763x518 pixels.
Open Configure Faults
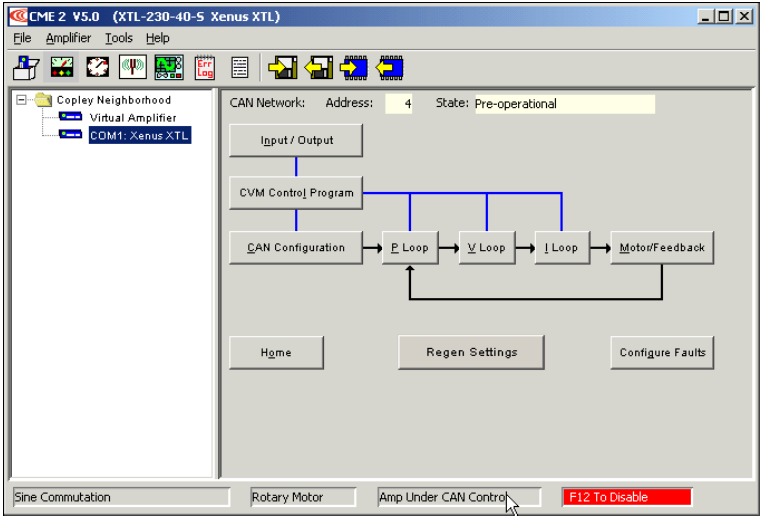pos(662,353)
